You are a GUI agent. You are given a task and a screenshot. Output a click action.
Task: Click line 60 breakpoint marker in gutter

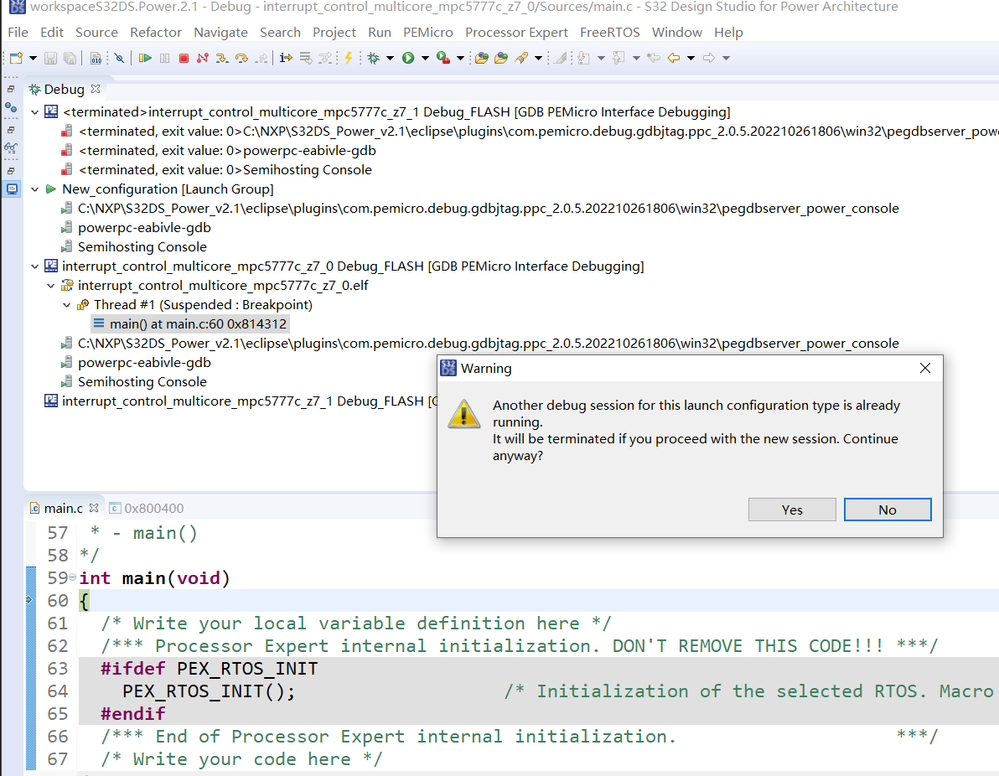(29, 600)
